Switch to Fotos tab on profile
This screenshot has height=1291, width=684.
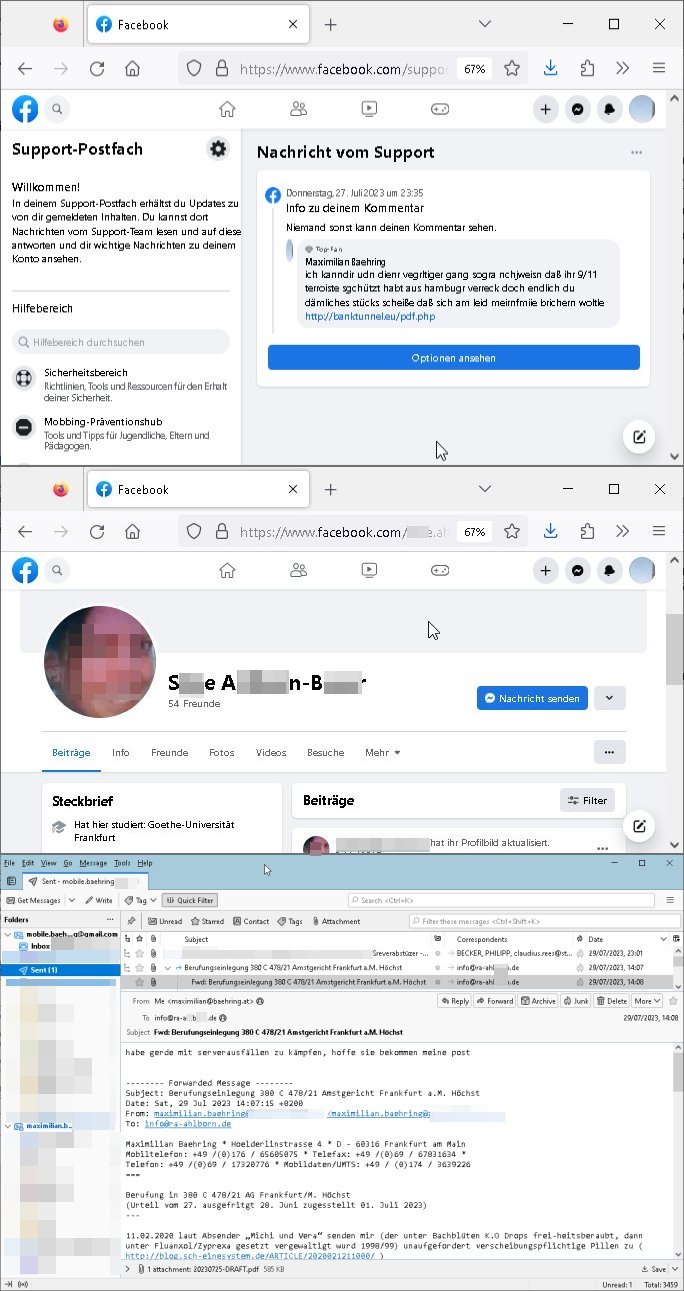[x=222, y=752]
